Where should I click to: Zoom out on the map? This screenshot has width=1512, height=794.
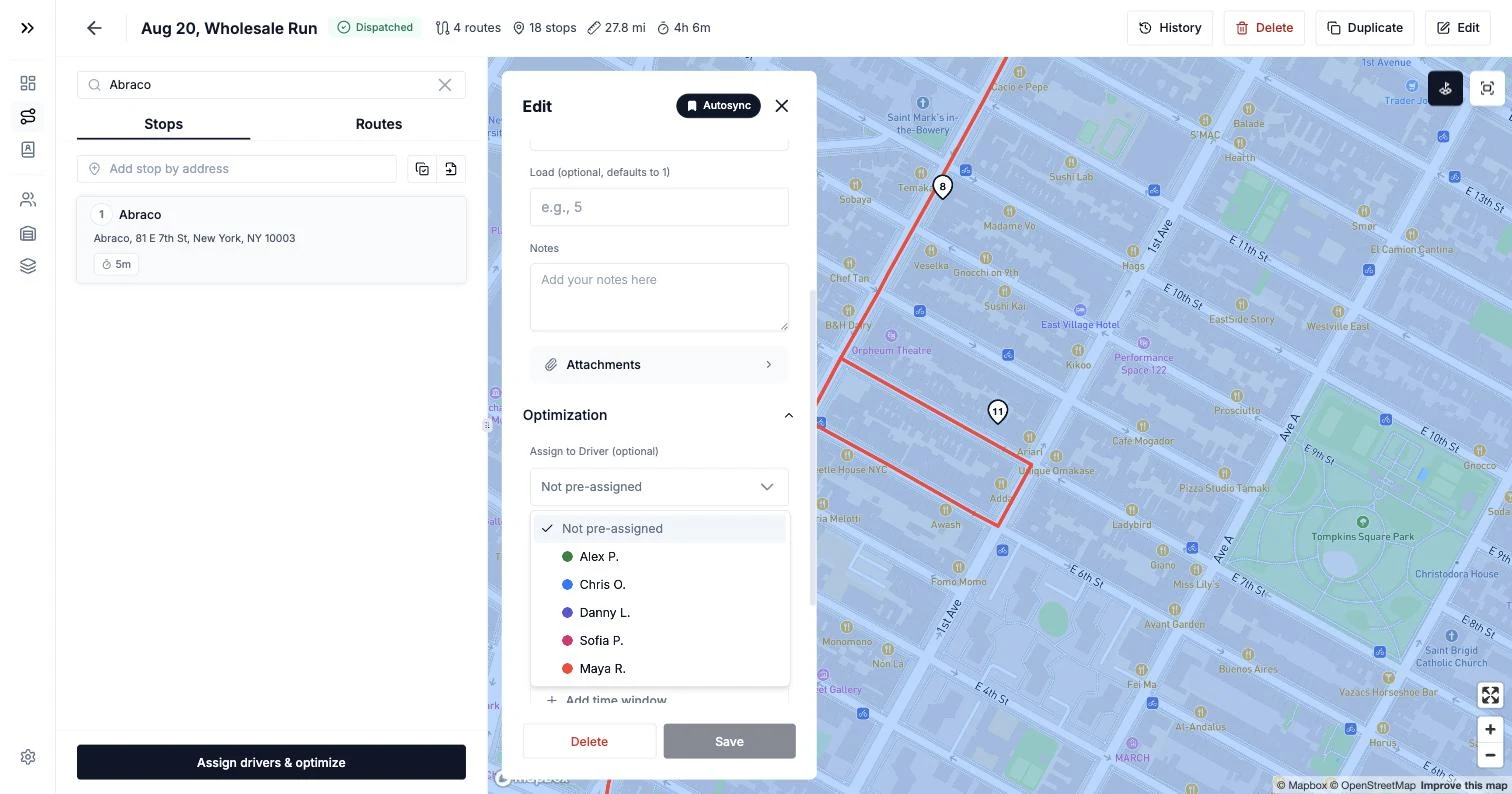(1490, 755)
